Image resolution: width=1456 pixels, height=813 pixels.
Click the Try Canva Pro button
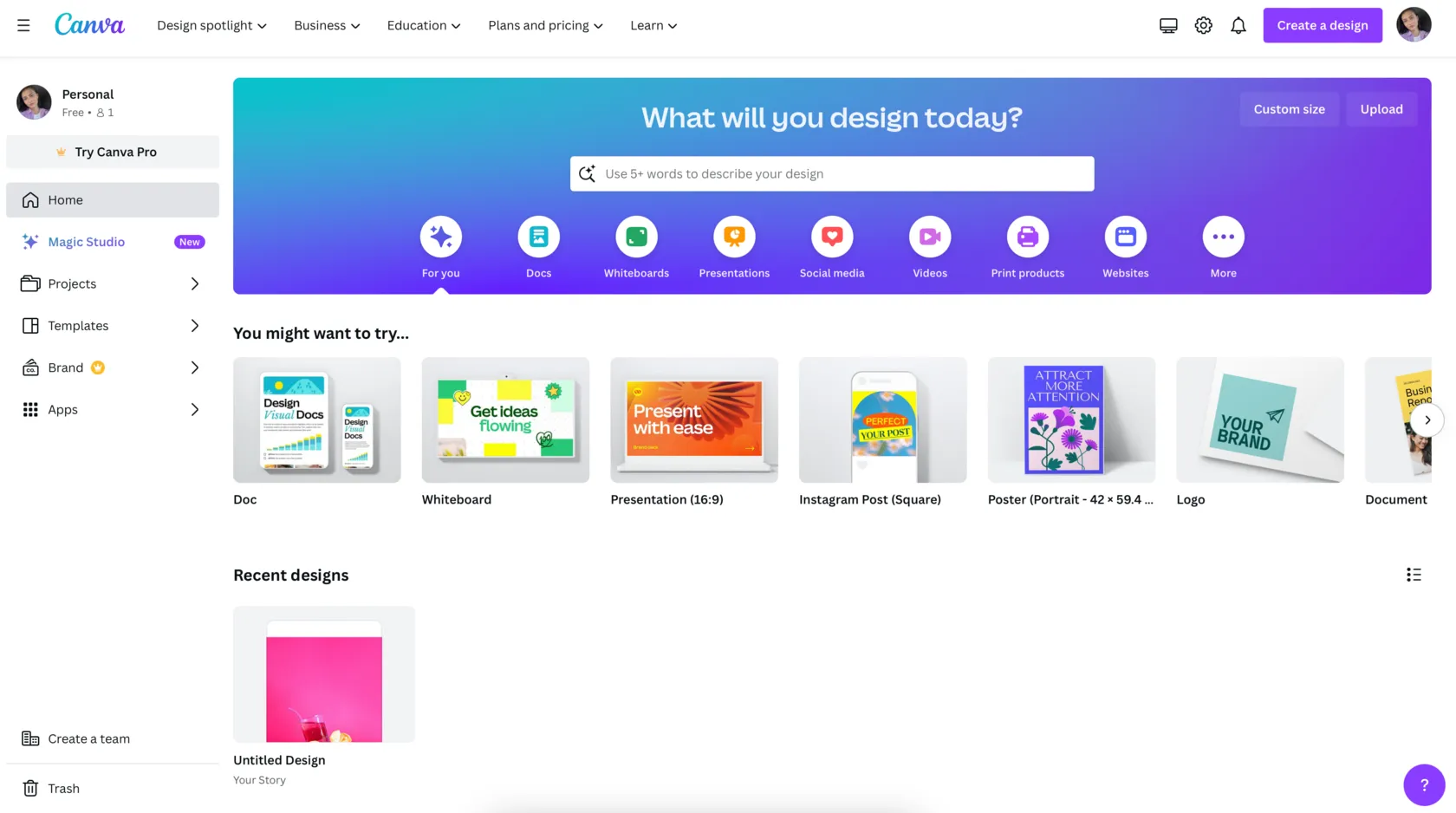[x=112, y=152]
